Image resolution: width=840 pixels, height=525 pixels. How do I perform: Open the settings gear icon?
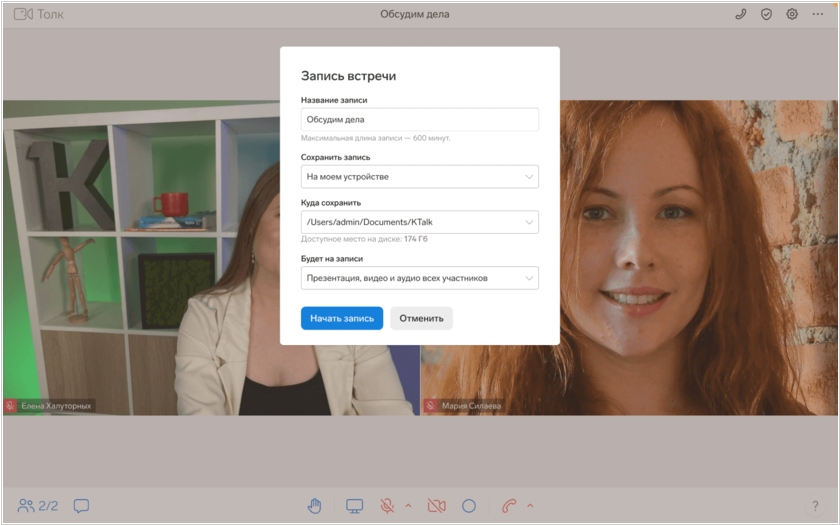click(792, 14)
